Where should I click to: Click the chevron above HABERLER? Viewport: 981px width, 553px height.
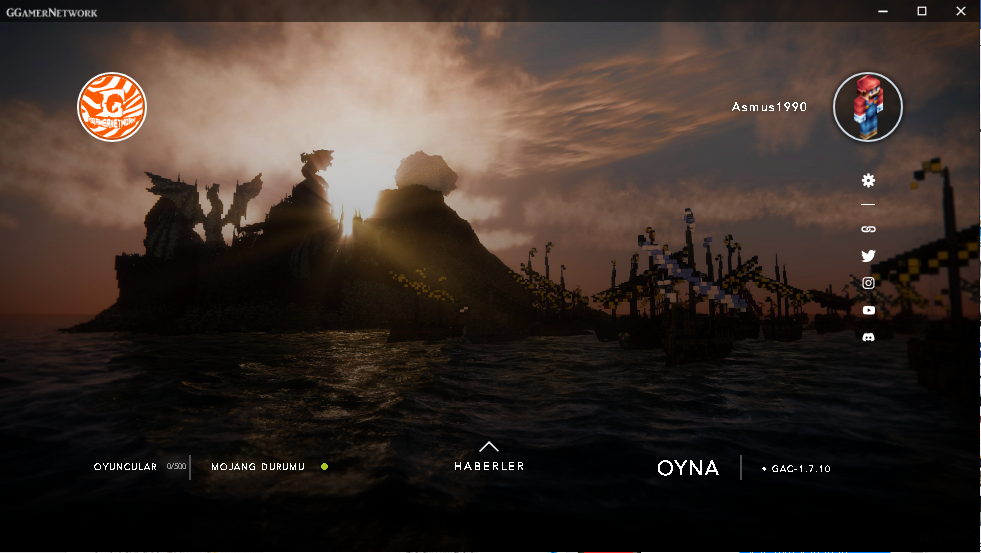(489, 447)
